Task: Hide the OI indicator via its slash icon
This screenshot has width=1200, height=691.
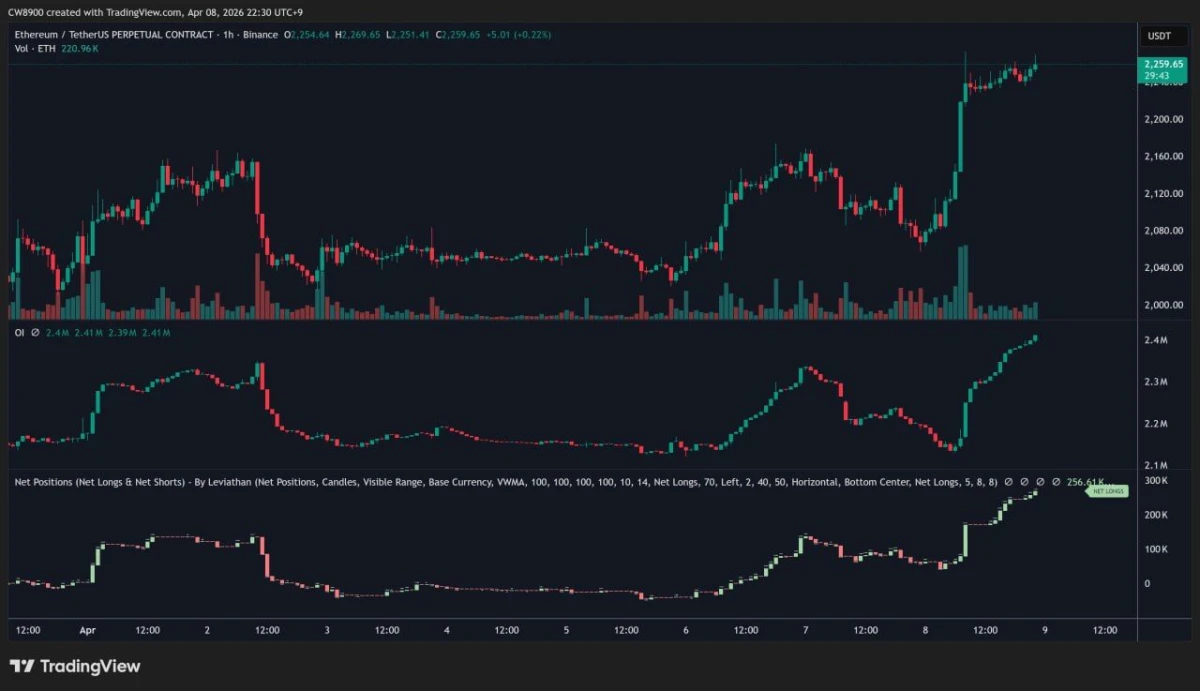Action: (x=36, y=331)
